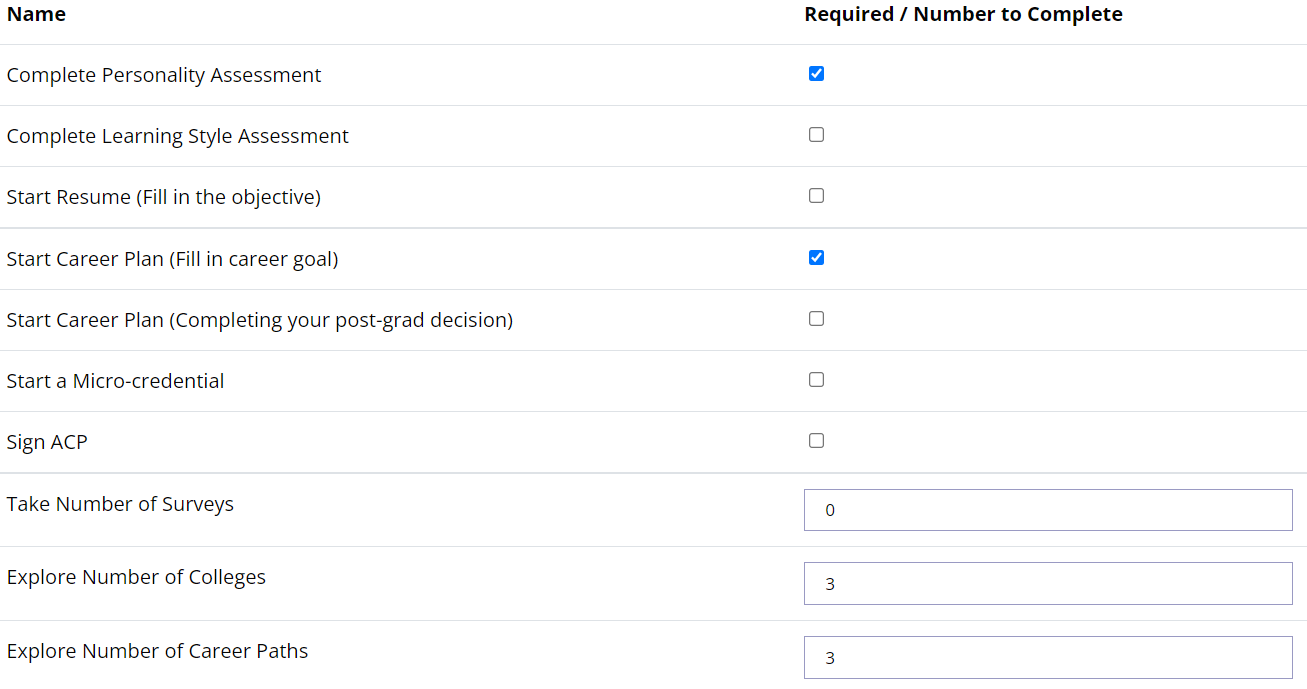The image size is (1307, 689).
Task: Click the Explore Number of Career Paths input
Action: tap(1047, 657)
